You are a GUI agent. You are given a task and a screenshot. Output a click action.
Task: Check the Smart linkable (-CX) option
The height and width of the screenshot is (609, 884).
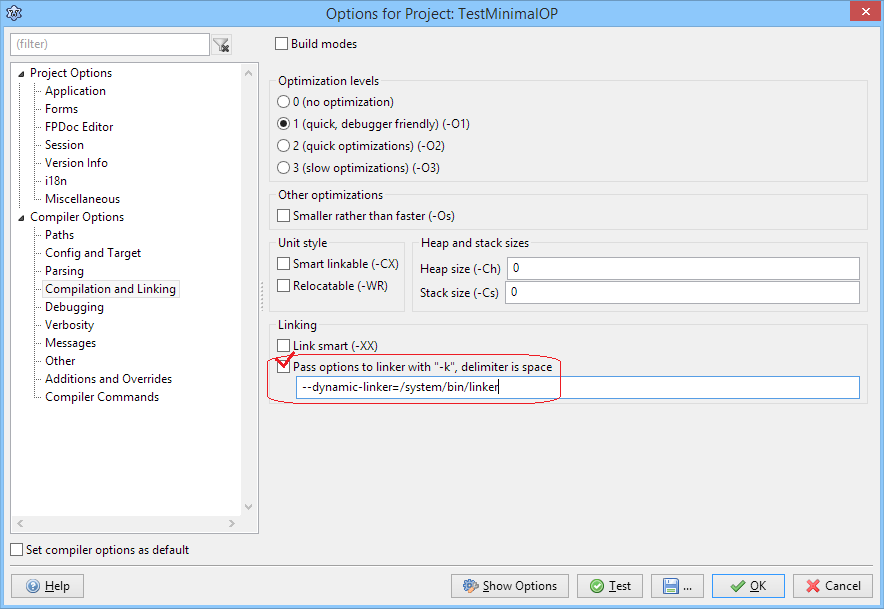tap(283, 264)
